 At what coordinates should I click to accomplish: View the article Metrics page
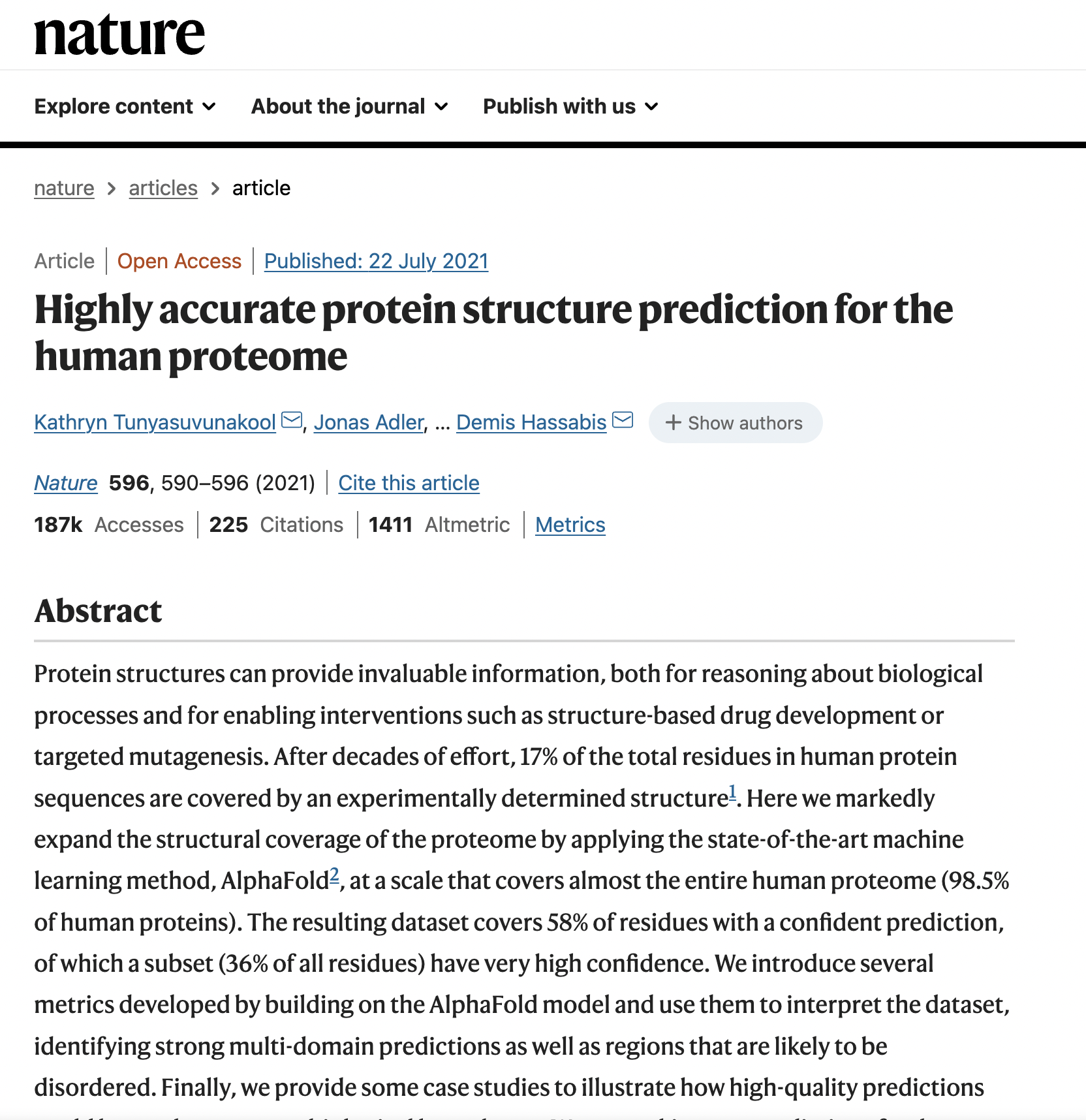[x=570, y=525]
